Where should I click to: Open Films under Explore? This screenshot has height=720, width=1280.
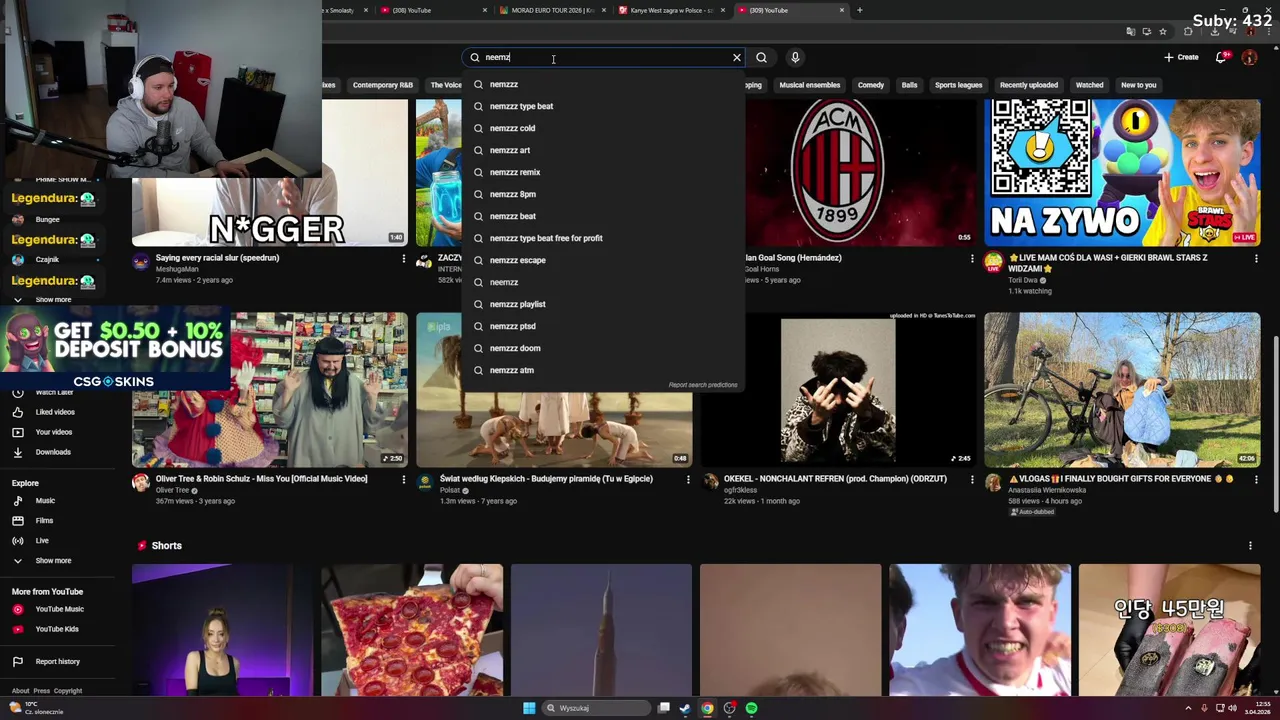pos(44,521)
